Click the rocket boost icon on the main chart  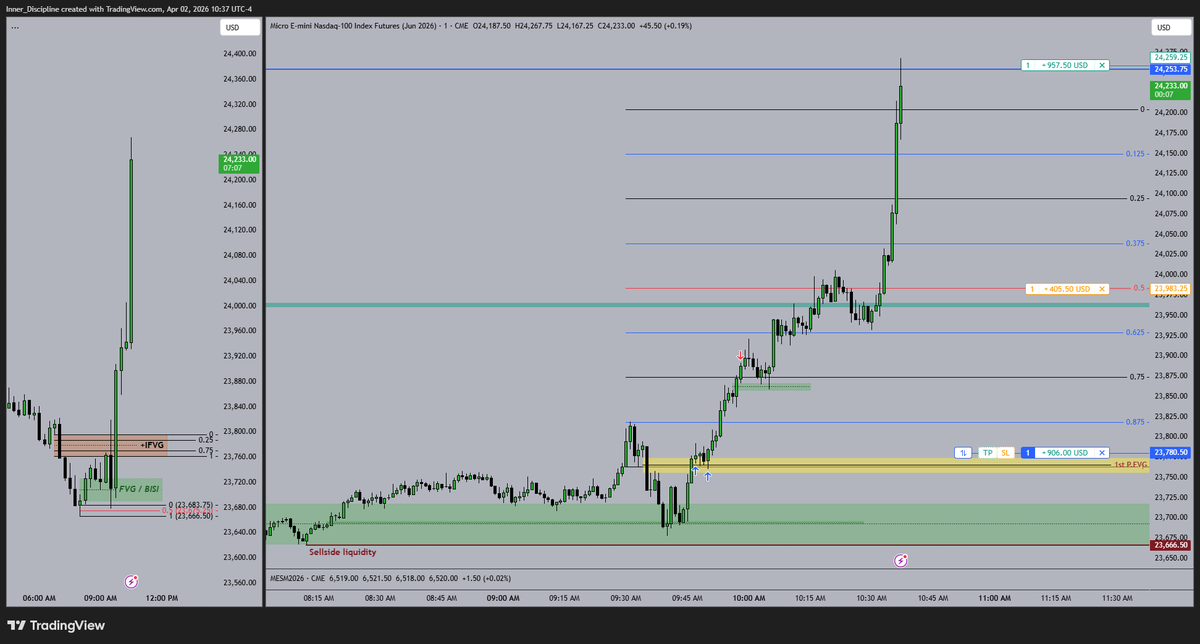901,560
